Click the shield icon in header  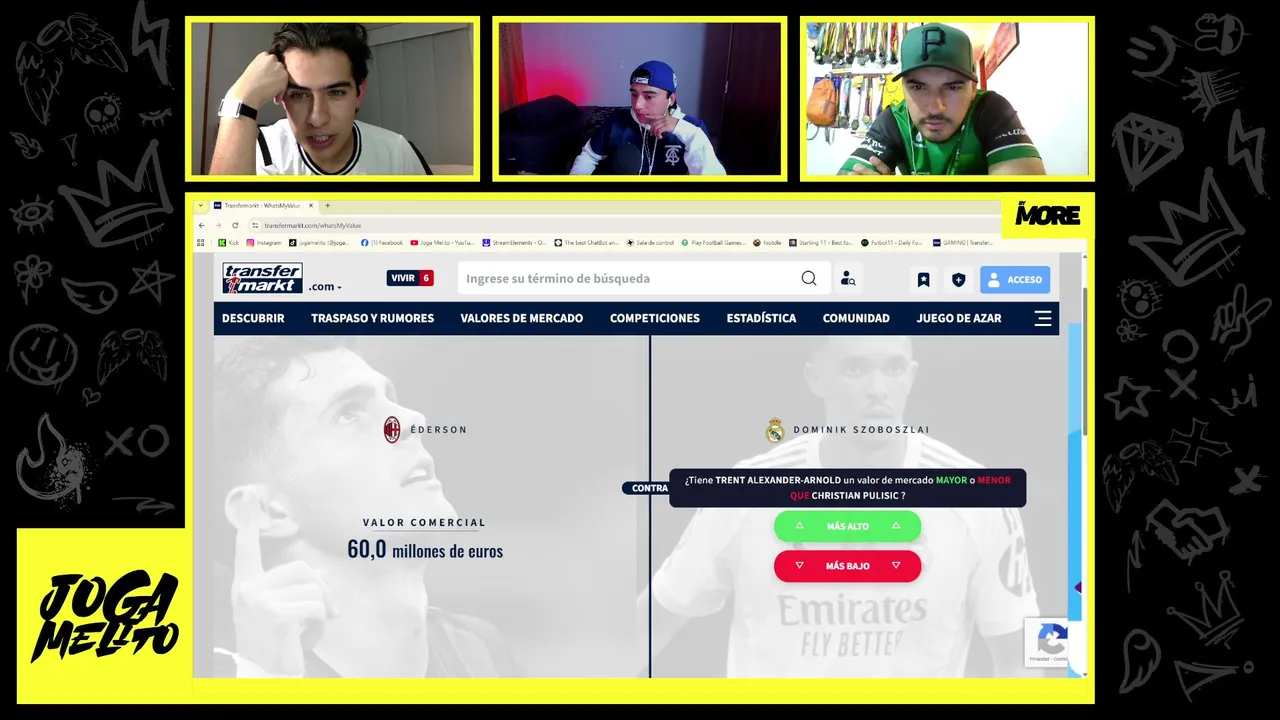958,280
